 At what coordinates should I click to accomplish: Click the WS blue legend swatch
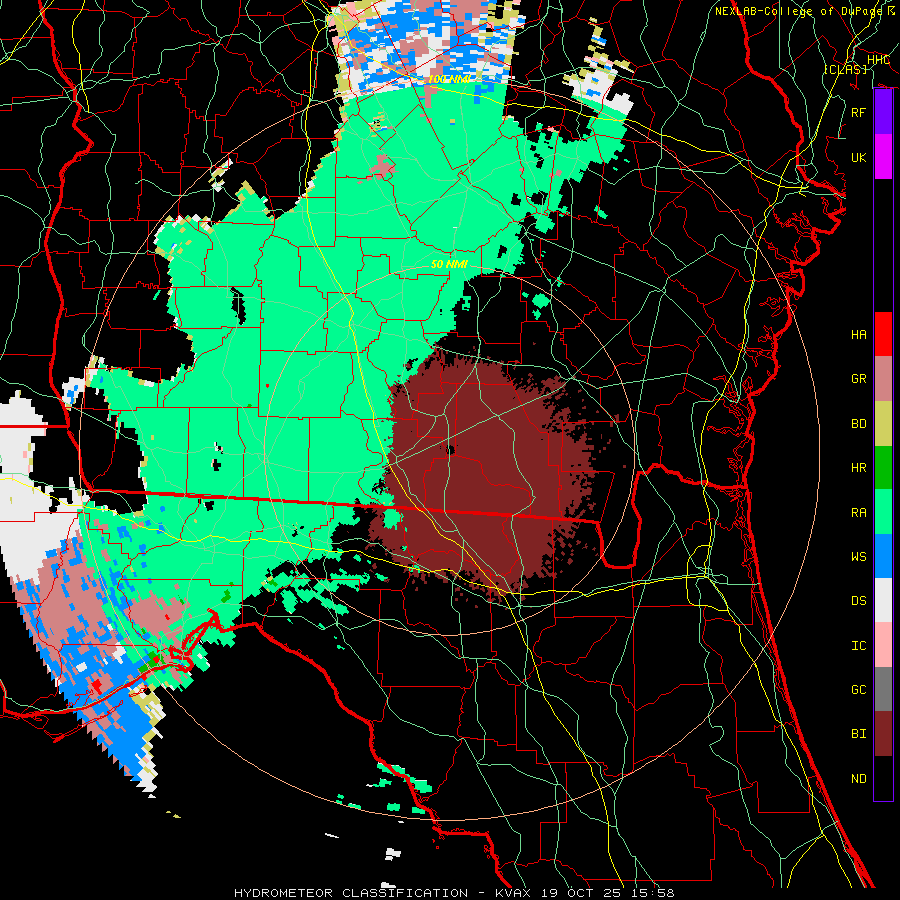(x=883, y=556)
